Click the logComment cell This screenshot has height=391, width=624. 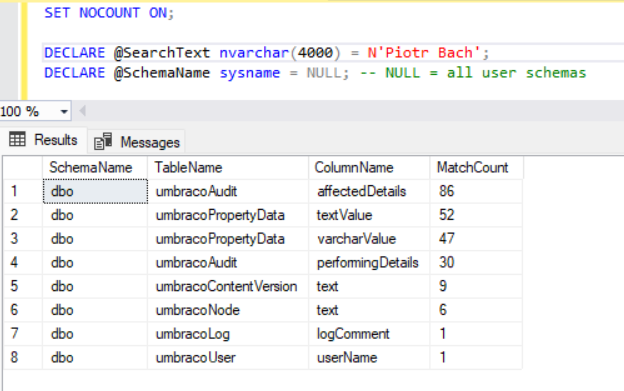click(x=369, y=334)
